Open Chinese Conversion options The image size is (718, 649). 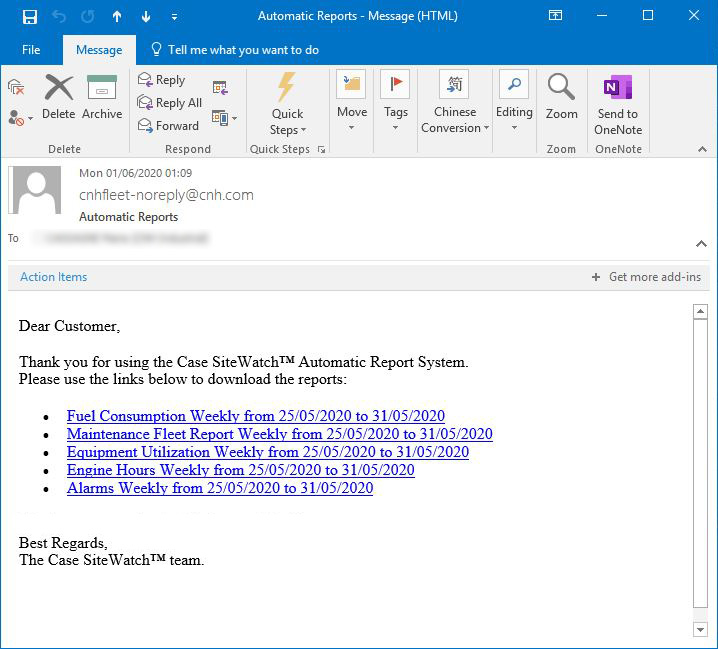tap(455, 102)
